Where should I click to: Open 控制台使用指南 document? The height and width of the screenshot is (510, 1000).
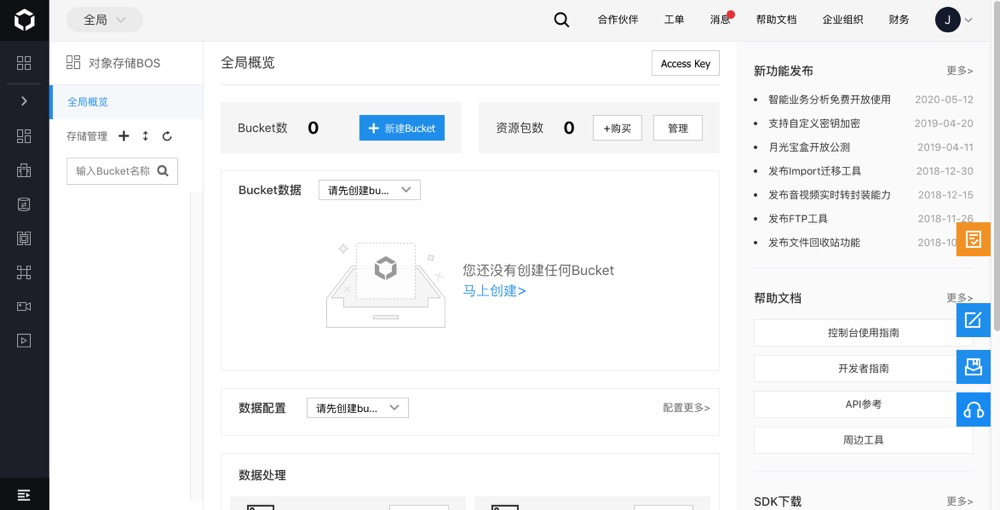(864, 333)
